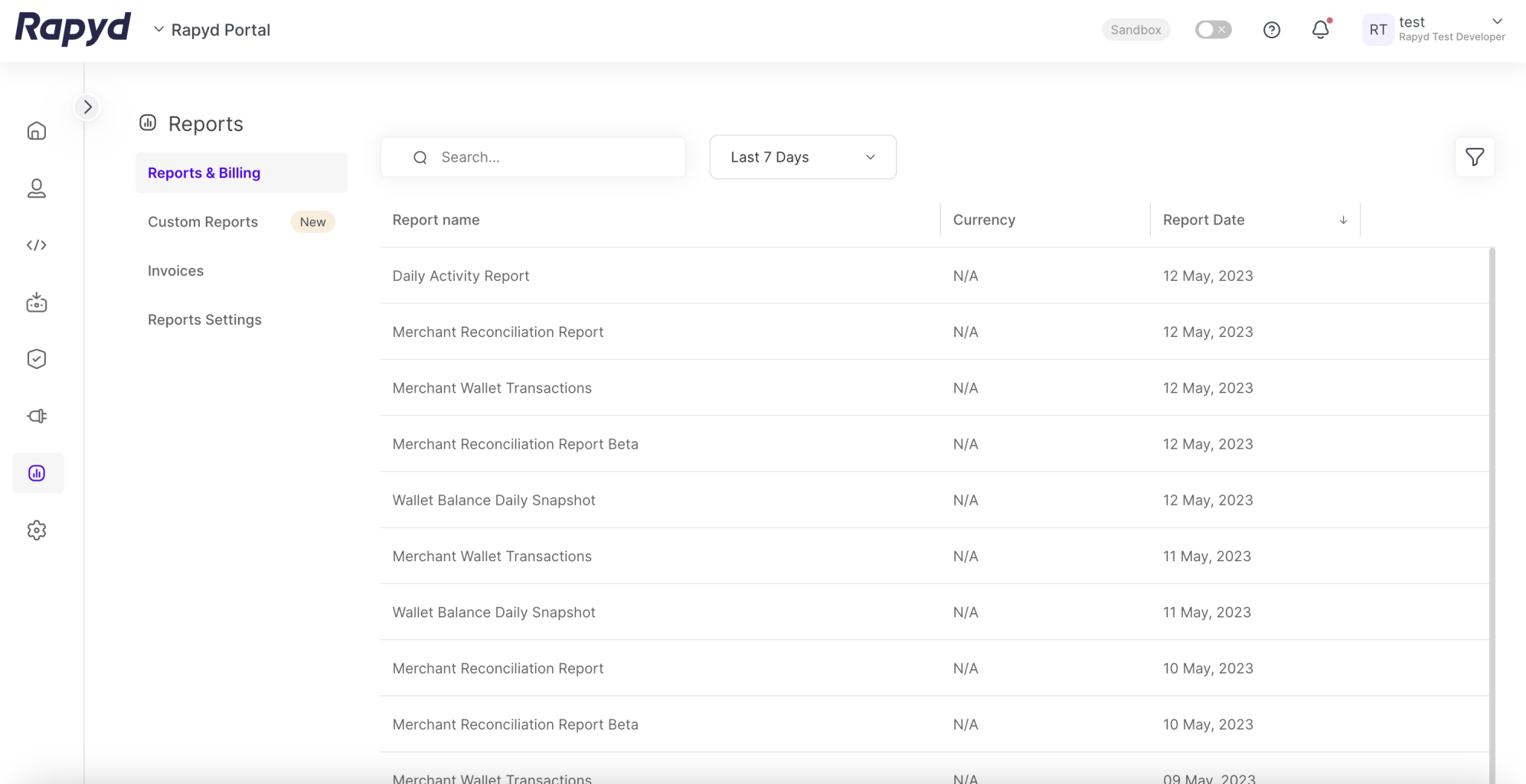The width and height of the screenshot is (1526, 784).
Task: Expand the Rapyd Portal chevron menu
Action: pyautogui.click(x=159, y=30)
